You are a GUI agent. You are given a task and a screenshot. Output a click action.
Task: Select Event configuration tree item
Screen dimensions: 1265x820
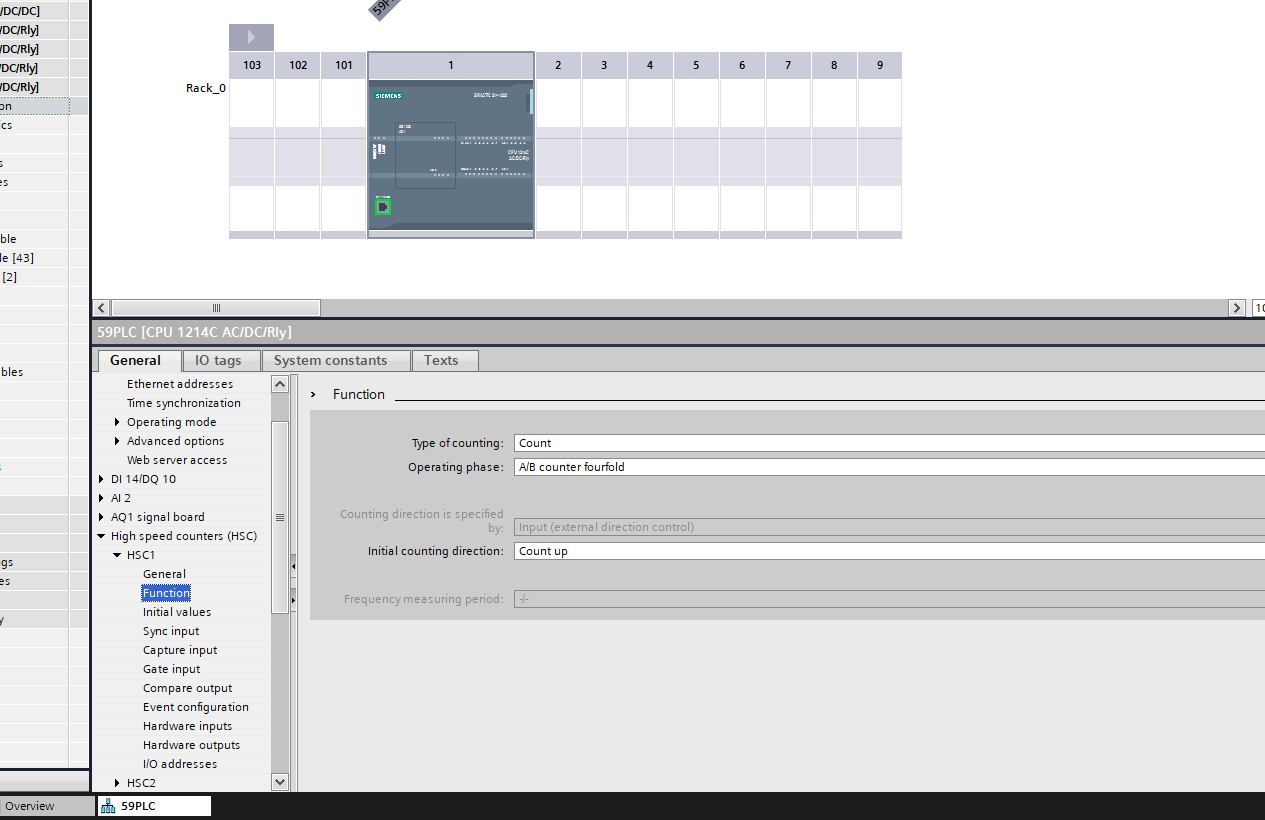tap(196, 707)
